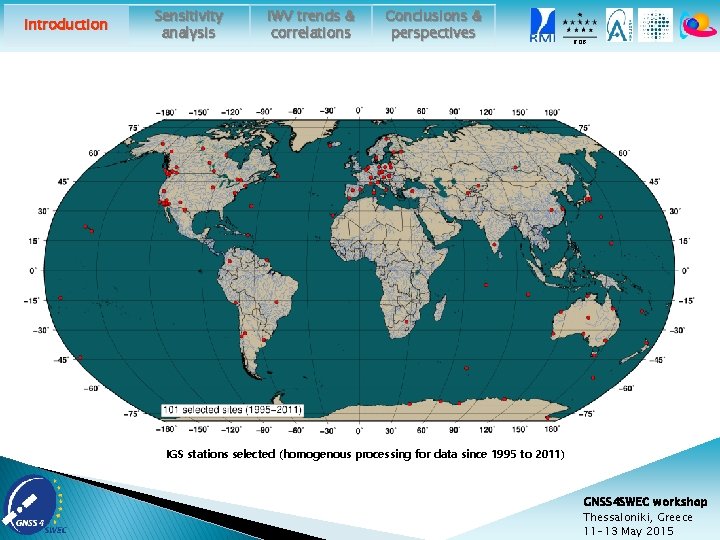The width and height of the screenshot is (720, 540).
Task: Click the world map of IGS stations
Action: pos(359,271)
